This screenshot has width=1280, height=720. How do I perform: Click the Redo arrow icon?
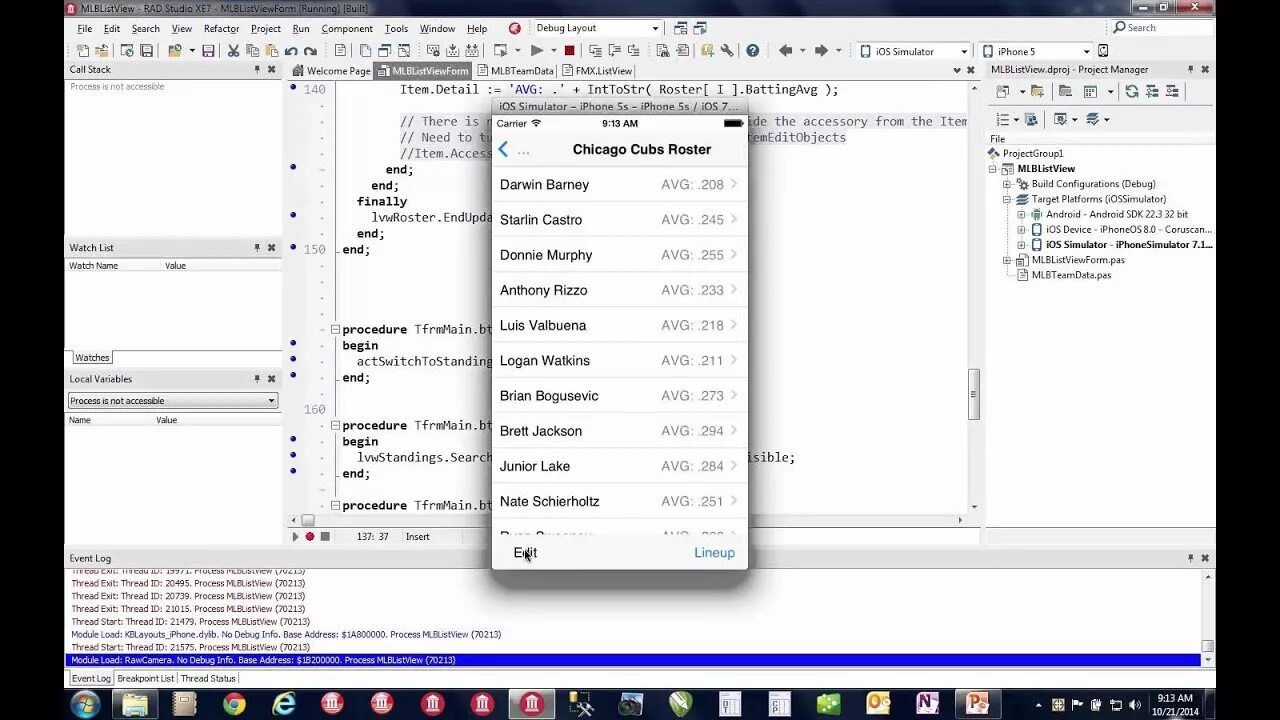[310, 50]
